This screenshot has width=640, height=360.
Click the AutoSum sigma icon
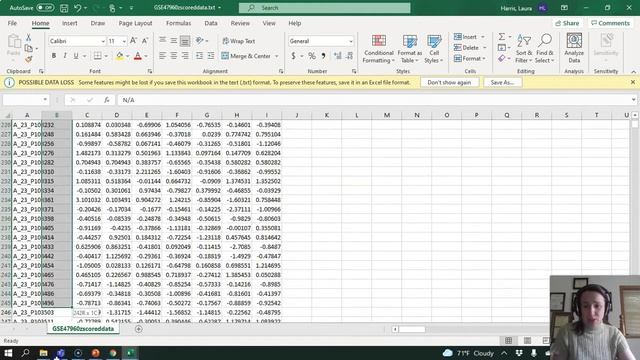(502, 37)
